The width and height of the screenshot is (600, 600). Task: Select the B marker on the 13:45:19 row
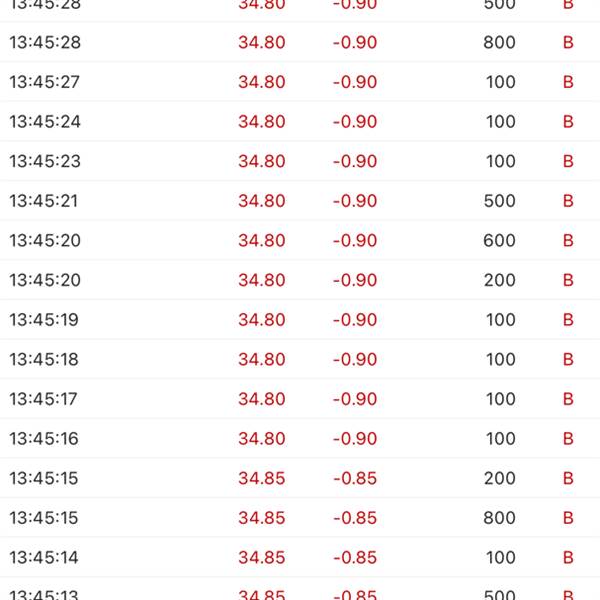(x=568, y=320)
